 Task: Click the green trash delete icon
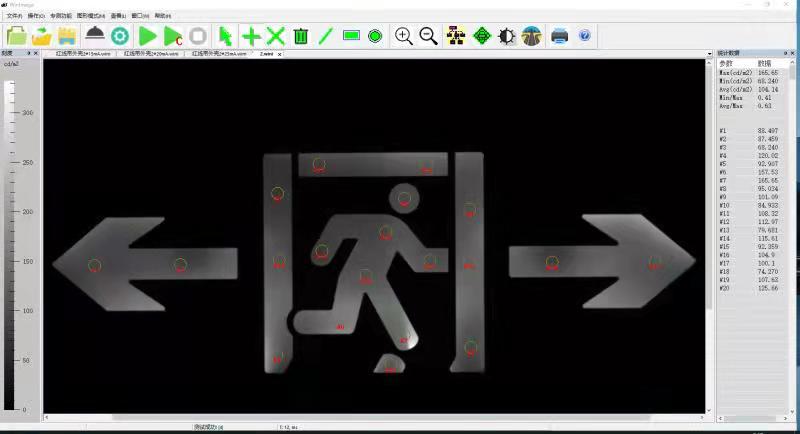tap(300, 36)
